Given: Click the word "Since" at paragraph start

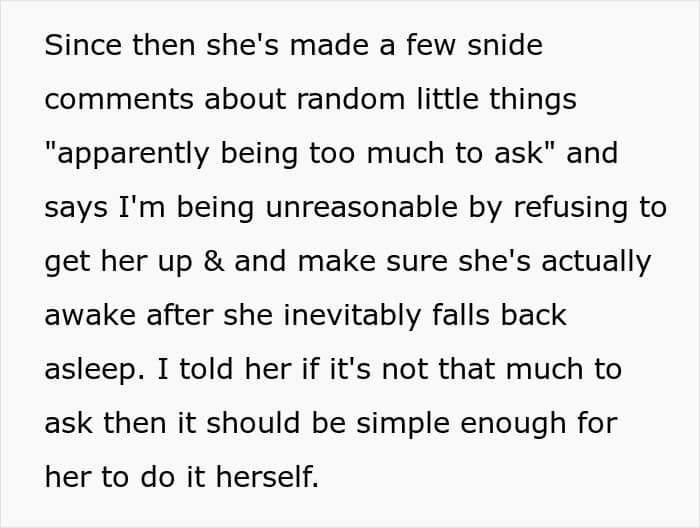Looking at the screenshot, I should coord(83,46).
